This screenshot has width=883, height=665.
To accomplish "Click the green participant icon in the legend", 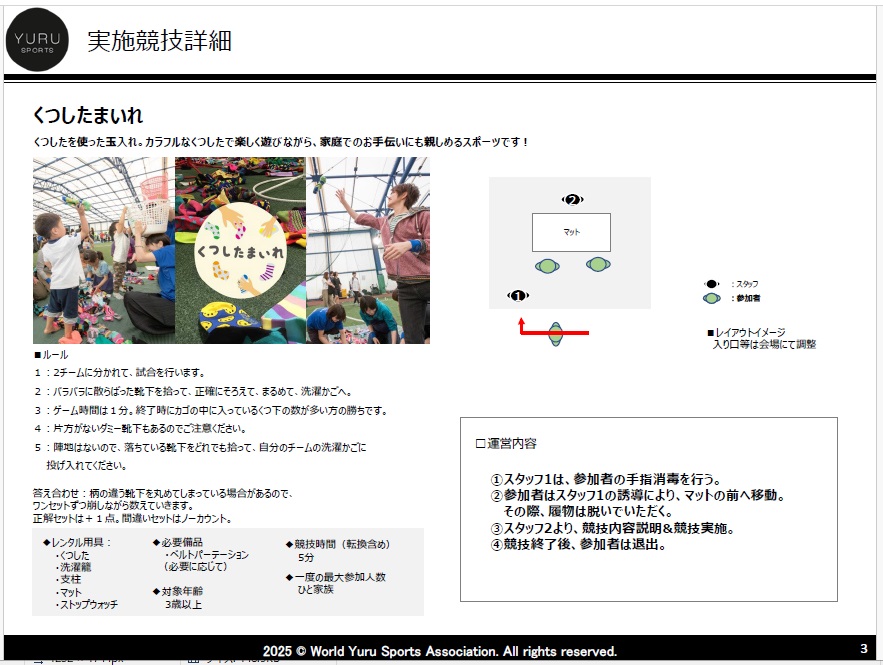I will coord(711,298).
